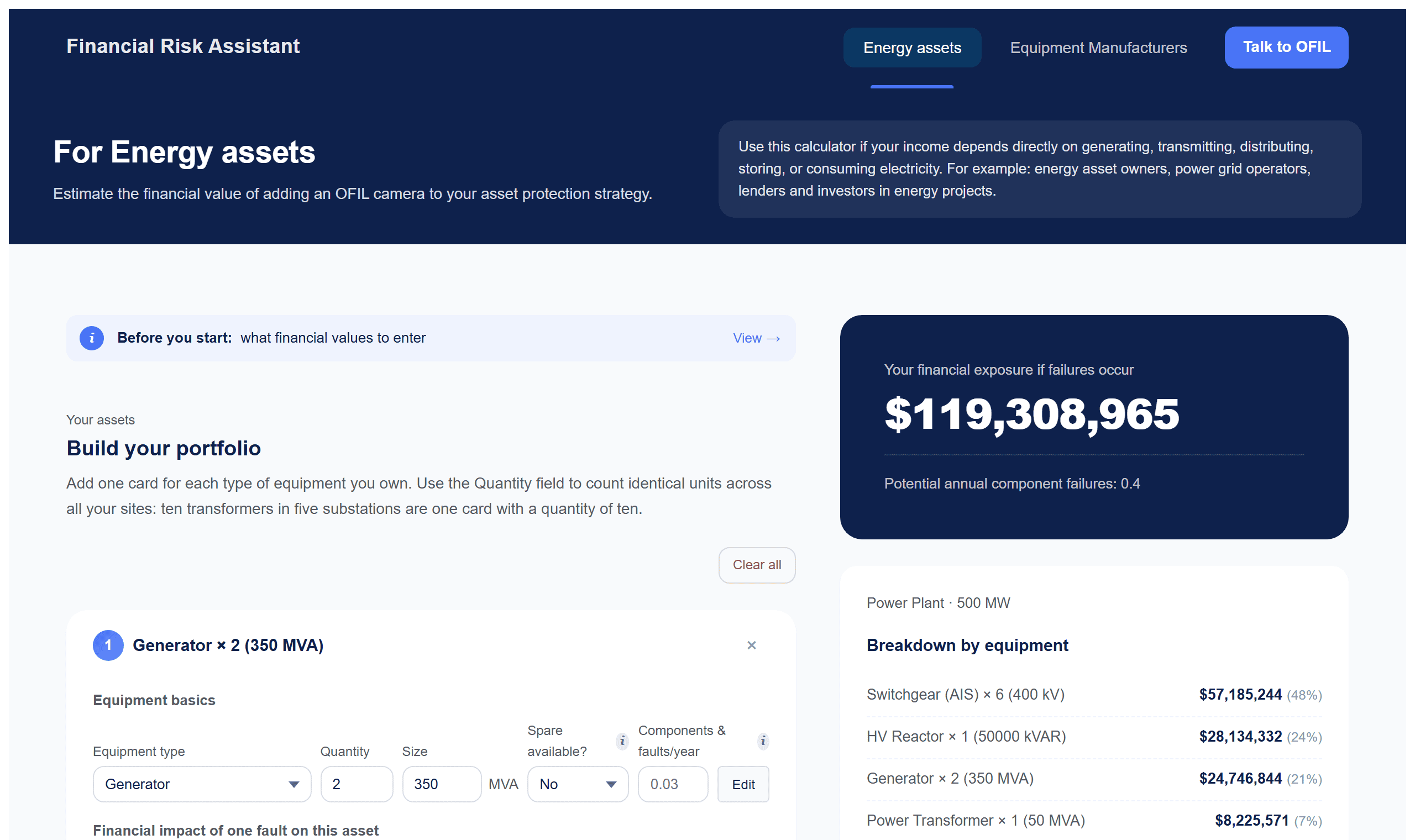Click 'Generator × 2 (350 MVA)' breakdown row

tap(1094, 778)
